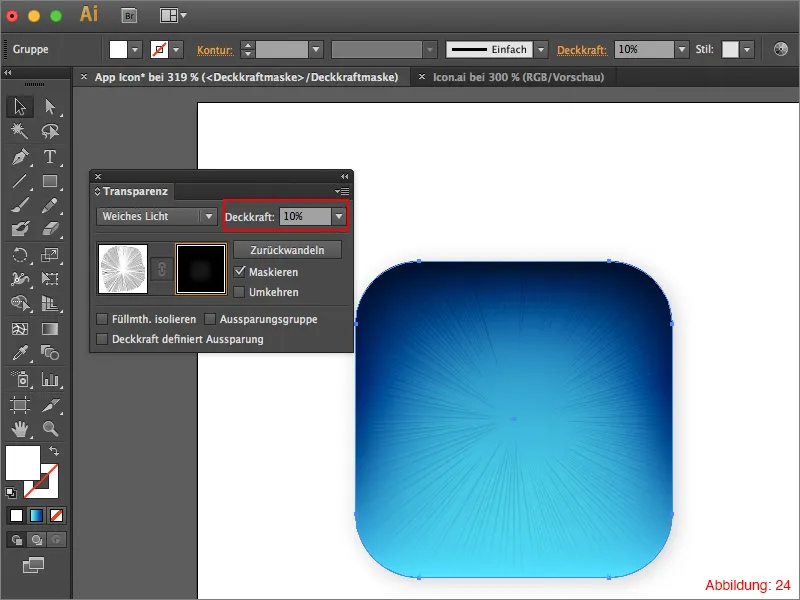Select the Free Transform tool
Screen dimensions: 800x600
click(49, 279)
